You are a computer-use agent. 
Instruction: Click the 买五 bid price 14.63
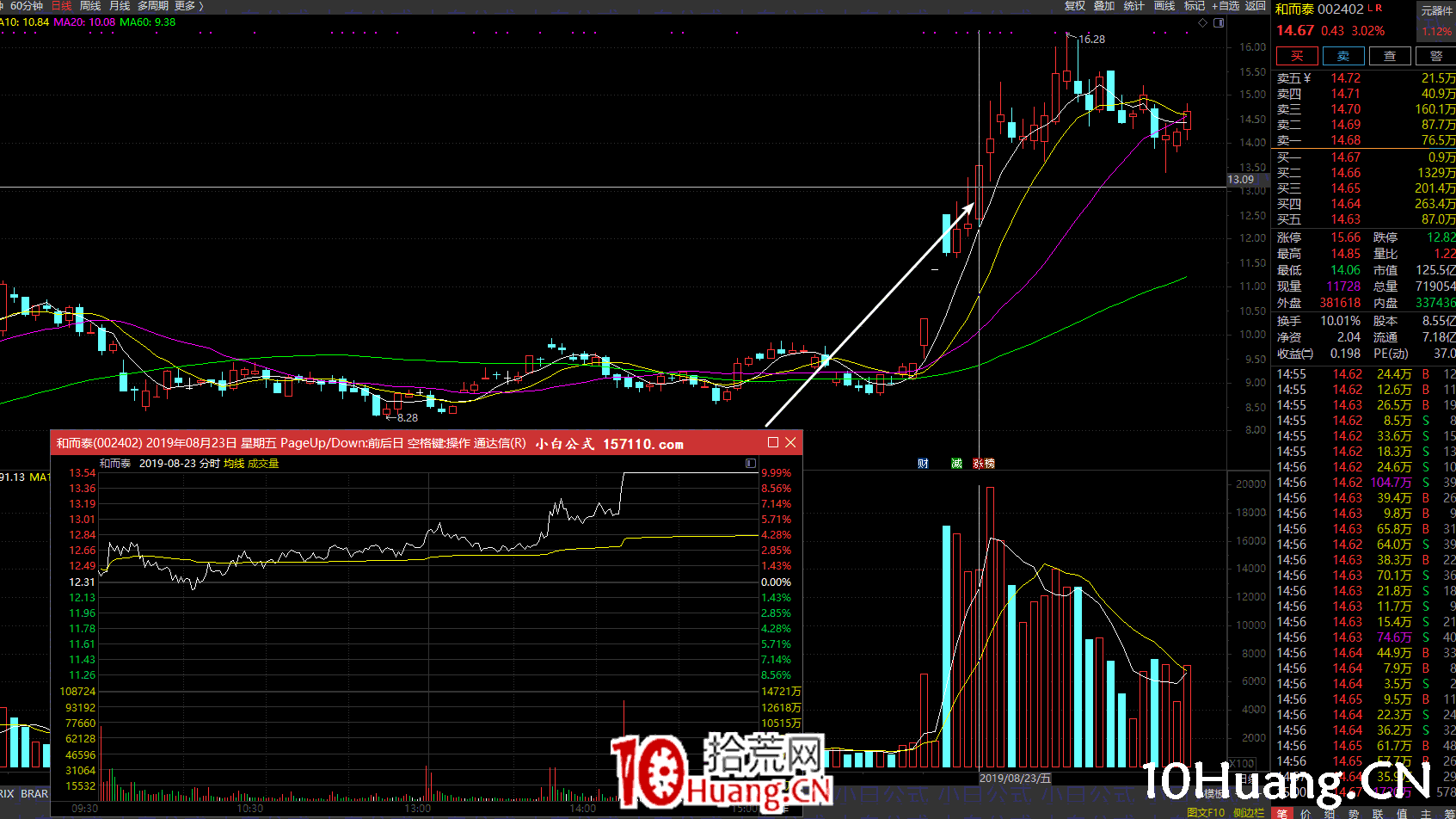coord(1346,219)
